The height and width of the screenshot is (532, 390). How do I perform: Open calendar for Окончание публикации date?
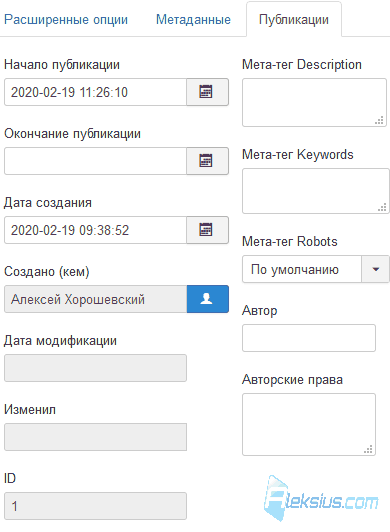click(207, 161)
